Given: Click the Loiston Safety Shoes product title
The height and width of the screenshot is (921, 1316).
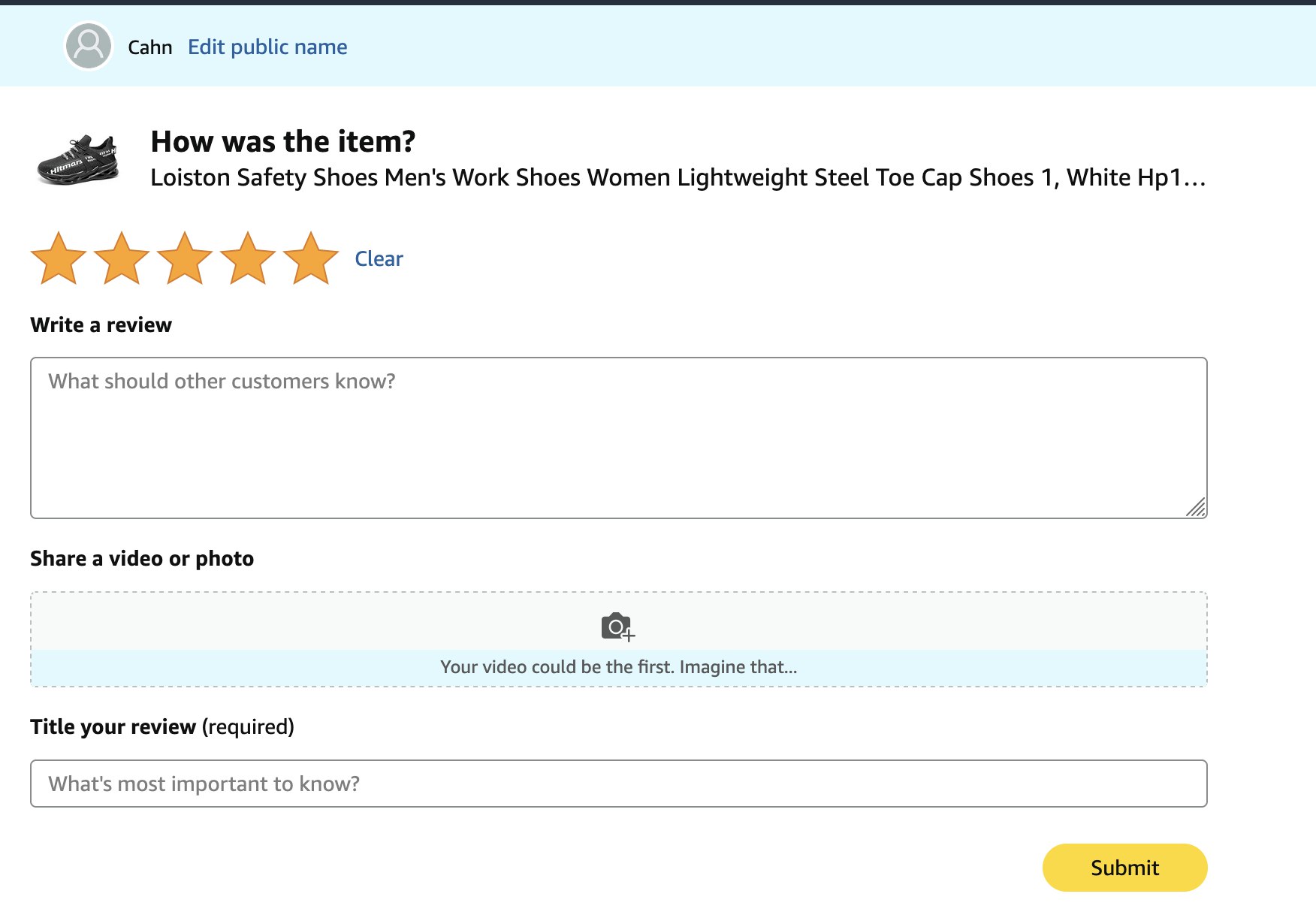Looking at the screenshot, I should click(x=678, y=177).
